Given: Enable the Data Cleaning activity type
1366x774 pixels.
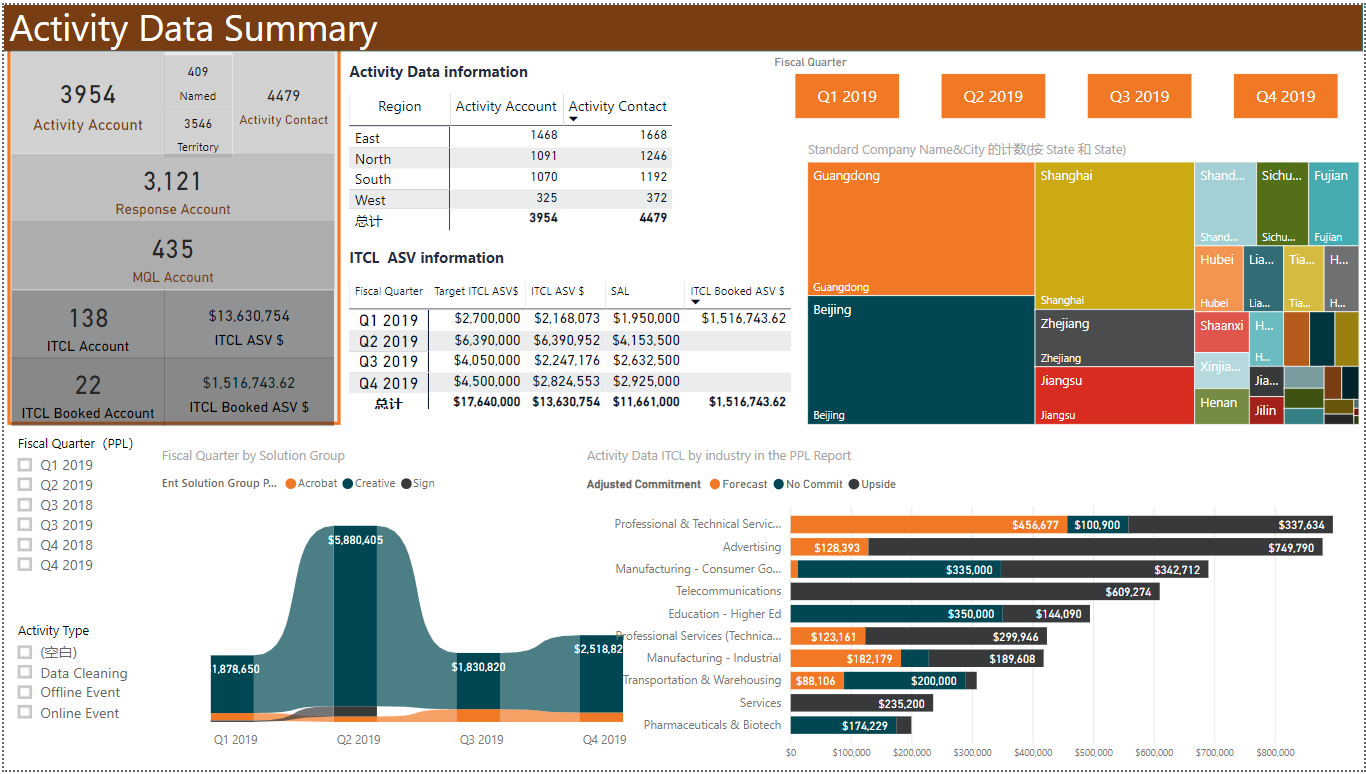Looking at the screenshot, I should point(25,673).
